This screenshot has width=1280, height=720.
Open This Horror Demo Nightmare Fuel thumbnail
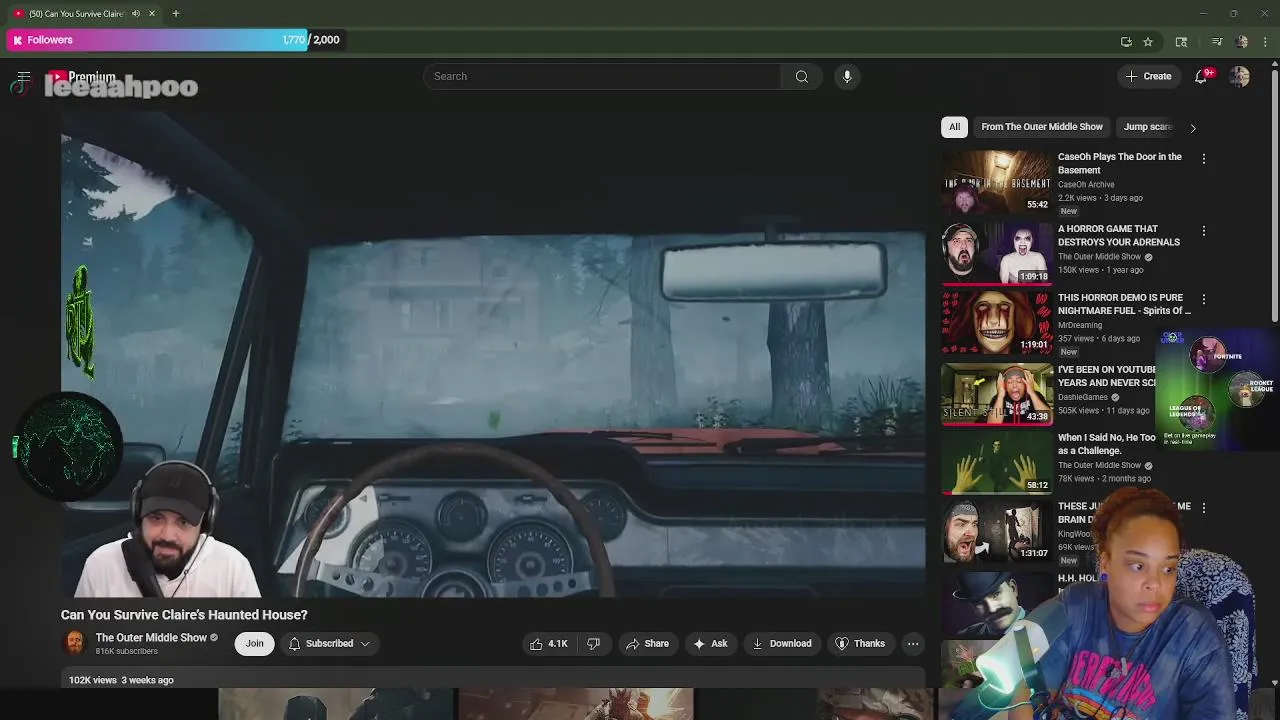997,322
